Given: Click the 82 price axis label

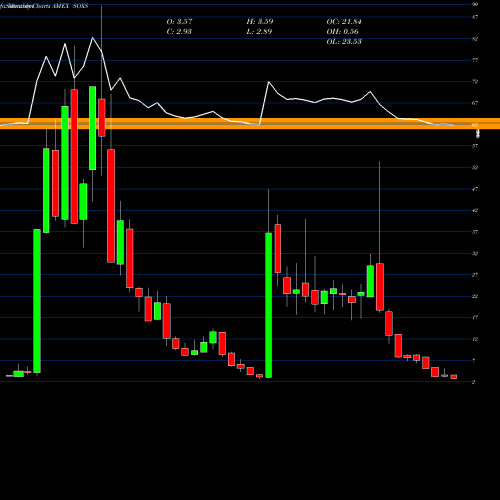Looking at the screenshot, I should click(x=475, y=39).
